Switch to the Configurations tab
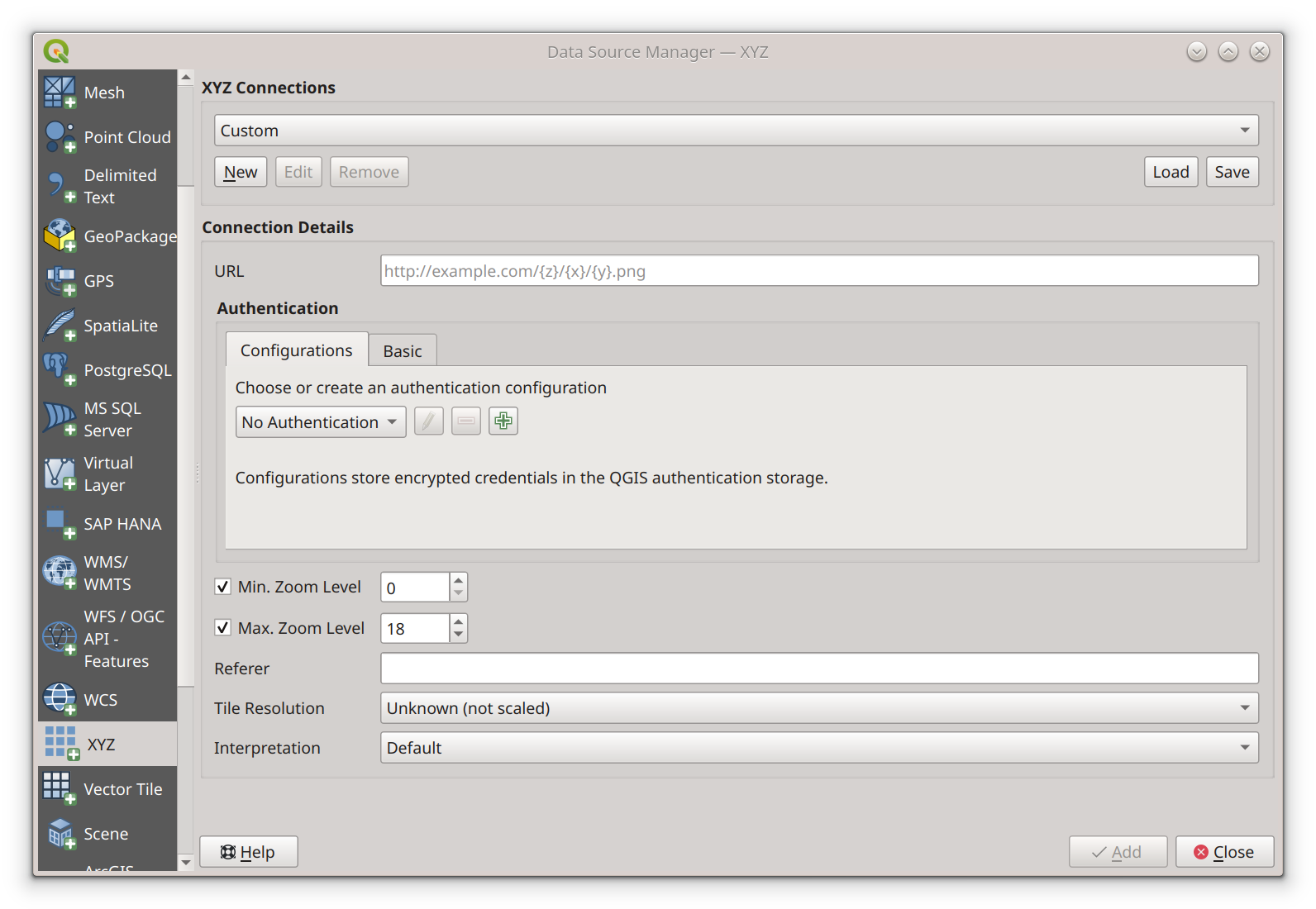Screen dimensions: 1316x909 click(297, 350)
